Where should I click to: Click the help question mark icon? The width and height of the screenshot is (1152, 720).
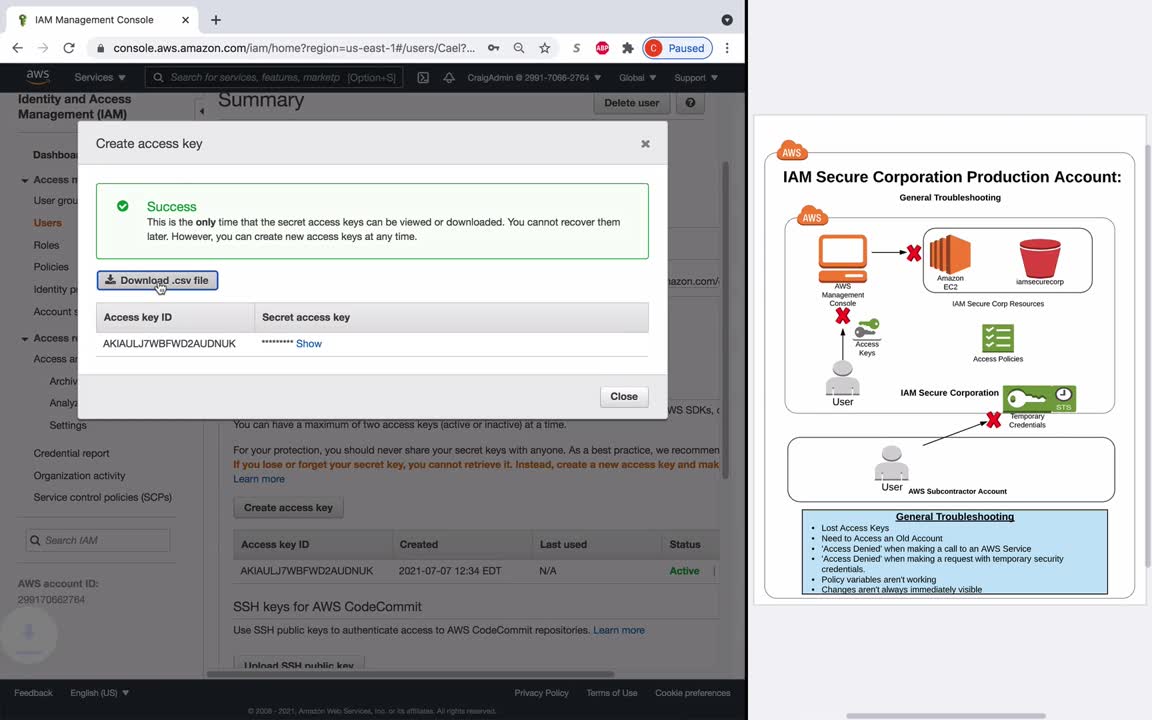[690, 103]
